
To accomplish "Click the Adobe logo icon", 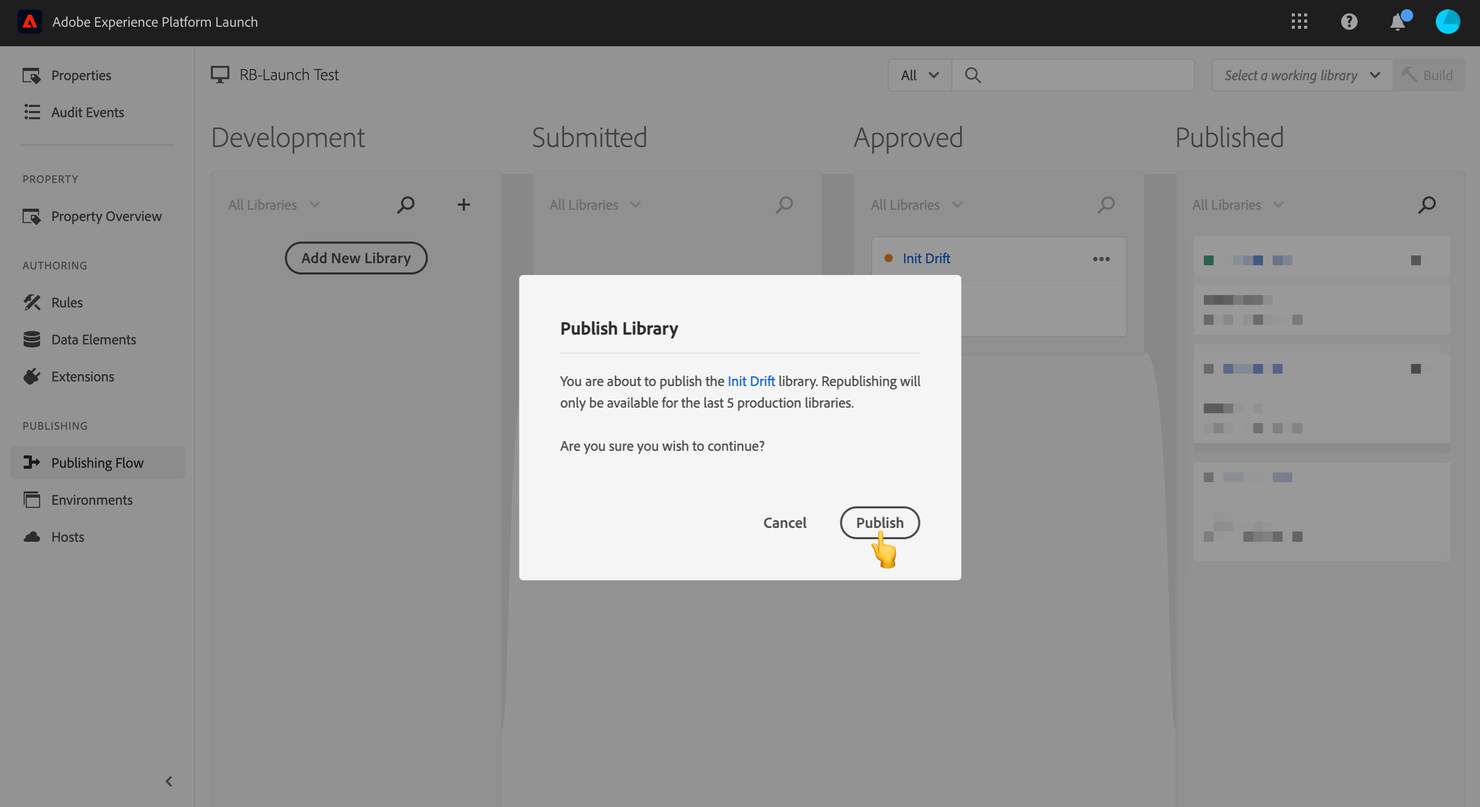I will click(30, 22).
